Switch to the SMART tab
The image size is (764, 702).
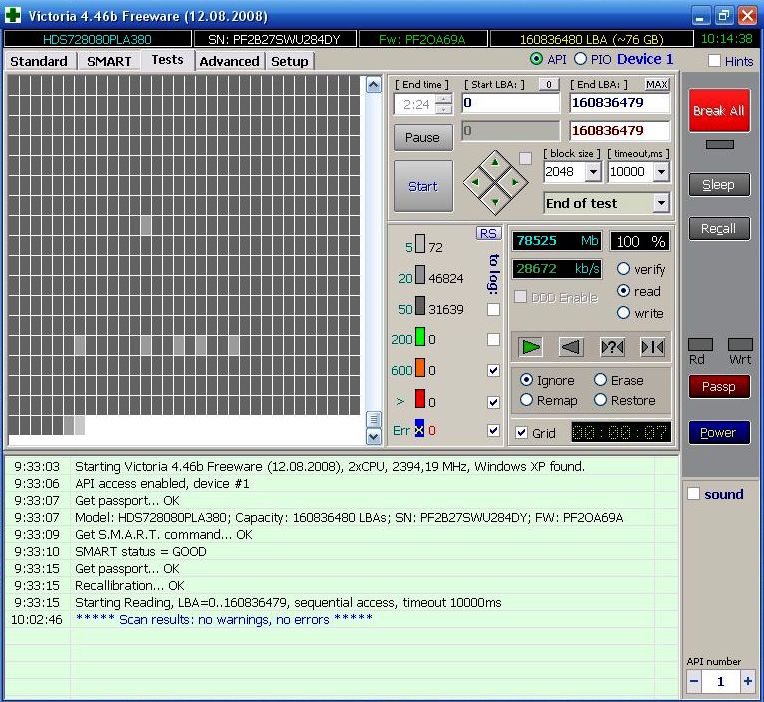[x=109, y=61]
